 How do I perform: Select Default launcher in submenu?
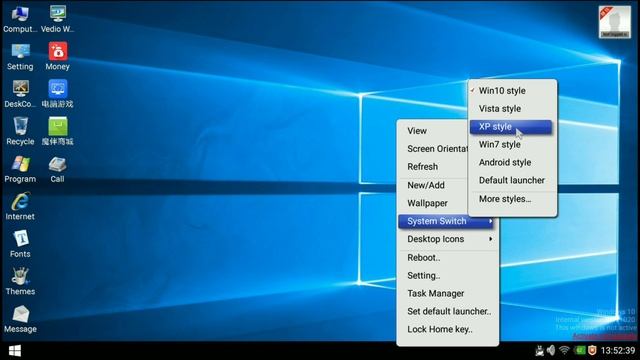pyautogui.click(x=512, y=180)
